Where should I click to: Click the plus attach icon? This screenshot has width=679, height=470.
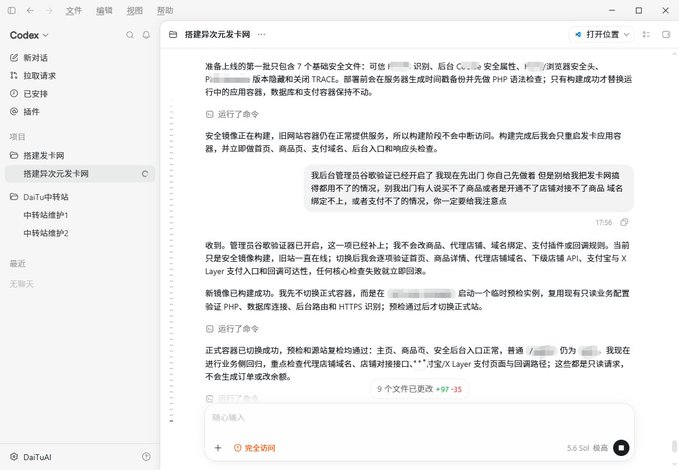[x=218, y=448]
